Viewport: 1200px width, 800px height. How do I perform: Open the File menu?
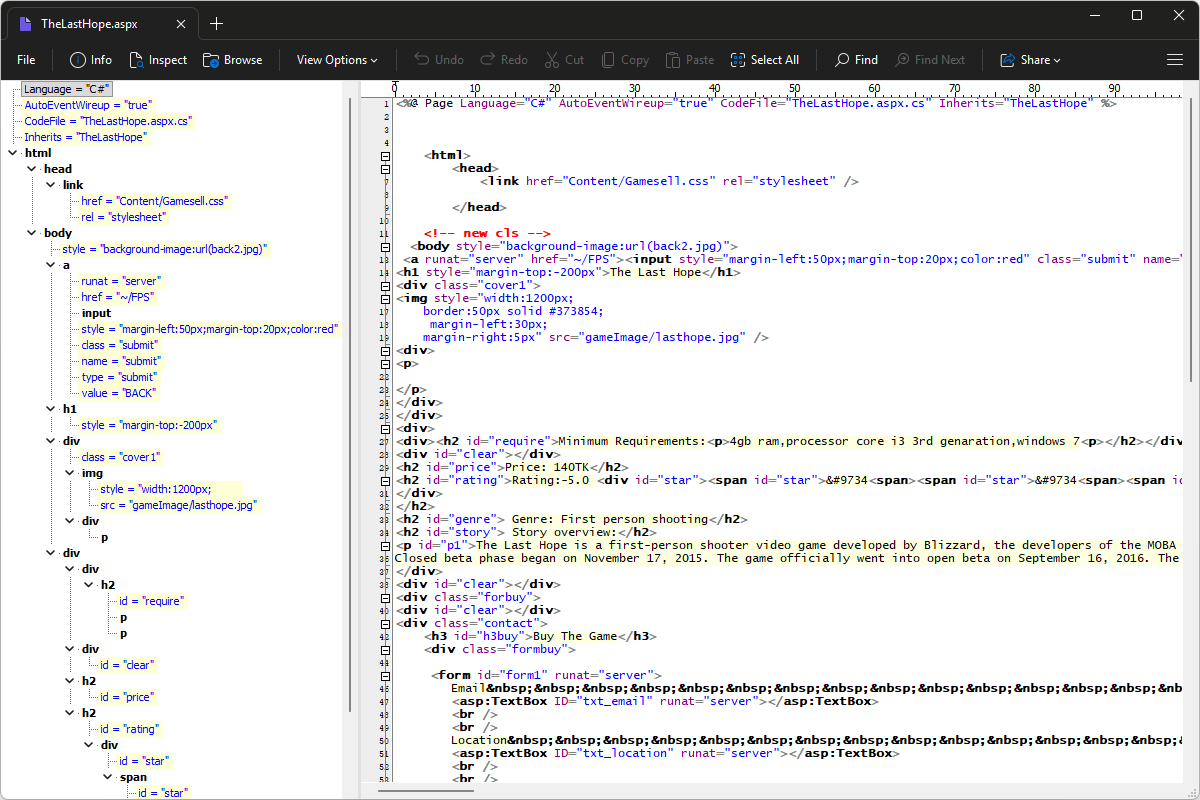coord(26,60)
